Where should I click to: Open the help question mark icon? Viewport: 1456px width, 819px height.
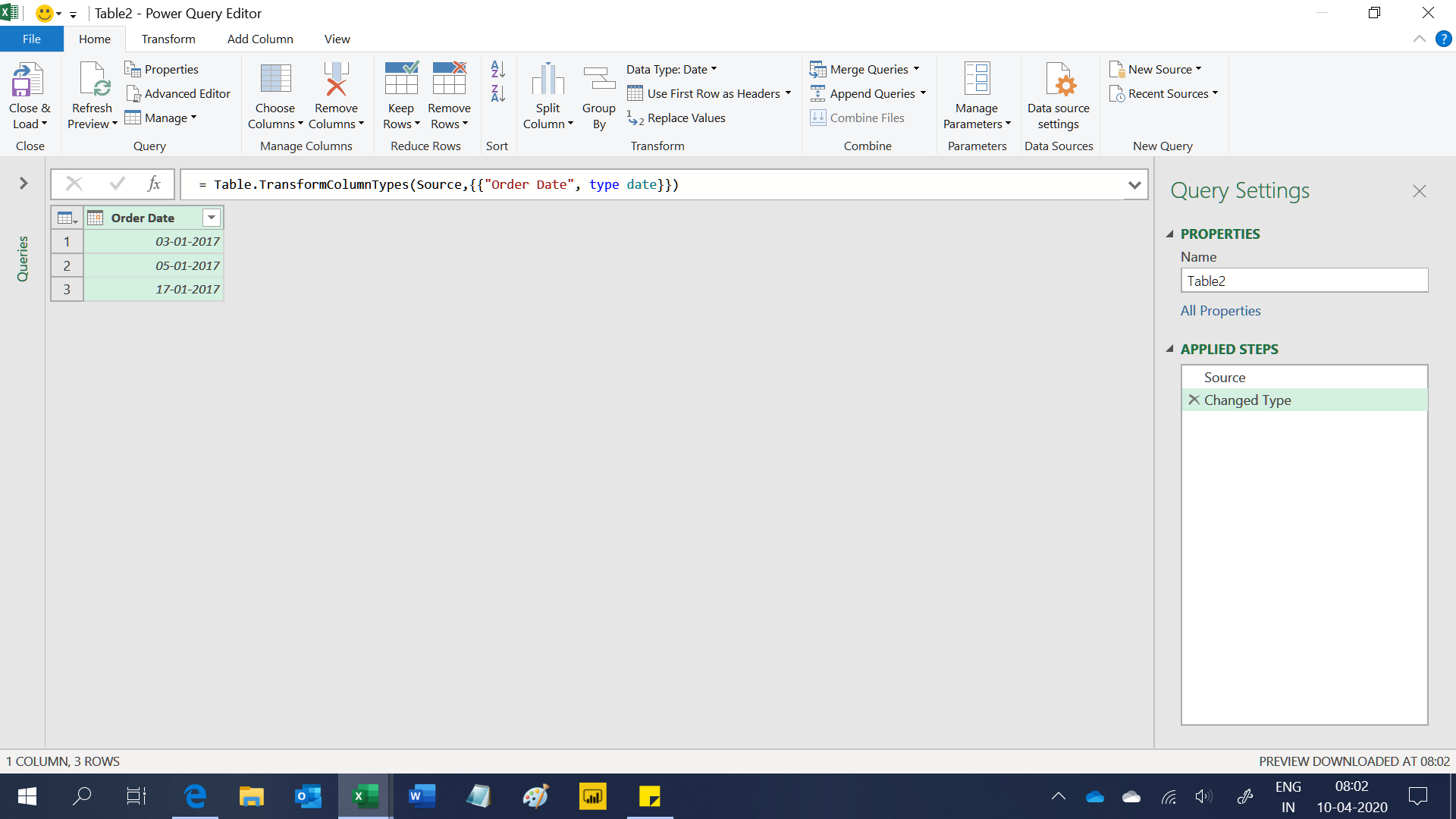(1443, 39)
